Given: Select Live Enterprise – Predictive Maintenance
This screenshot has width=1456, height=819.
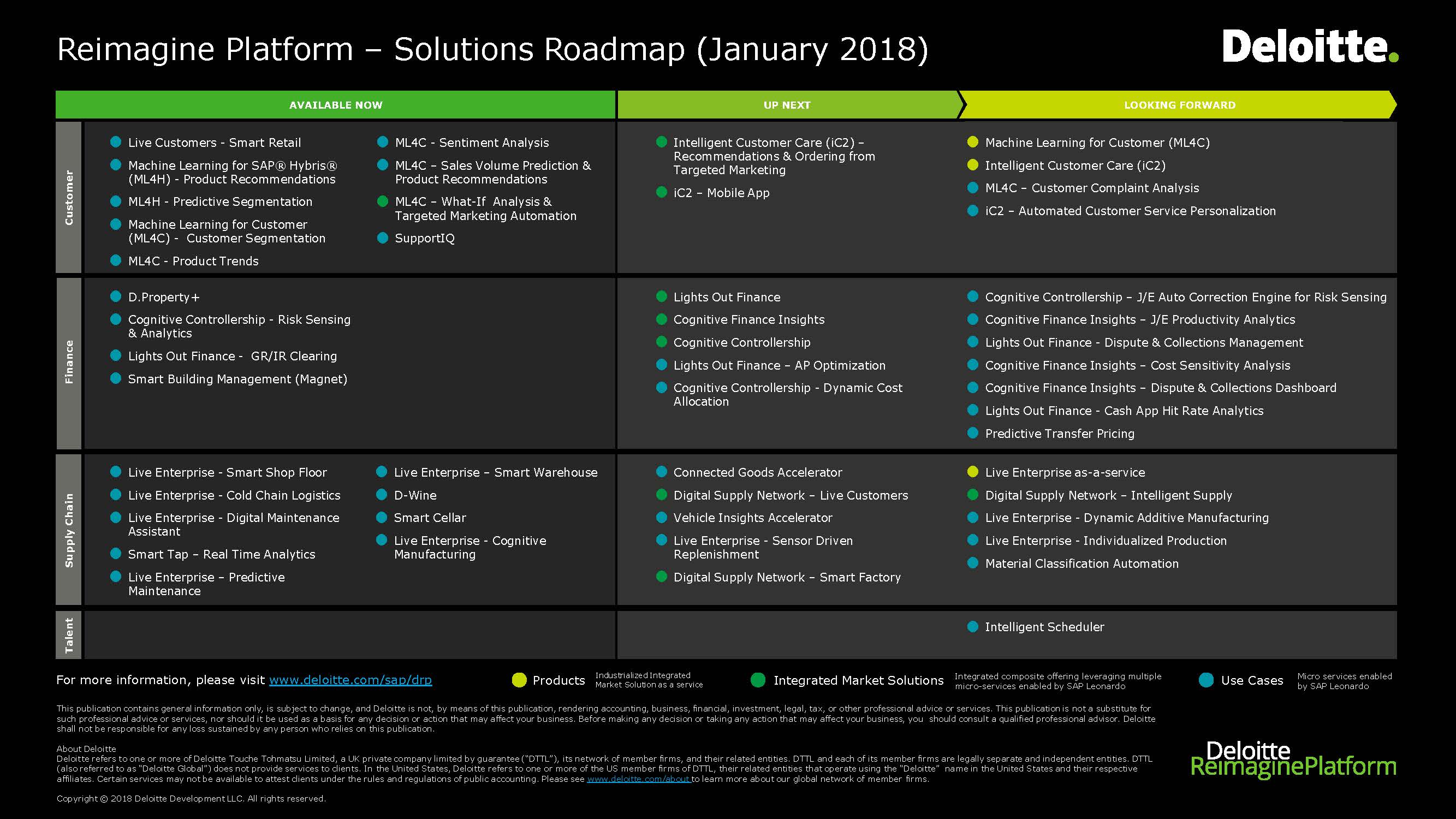Looking at the screenshot, I should tap(206, 584).
